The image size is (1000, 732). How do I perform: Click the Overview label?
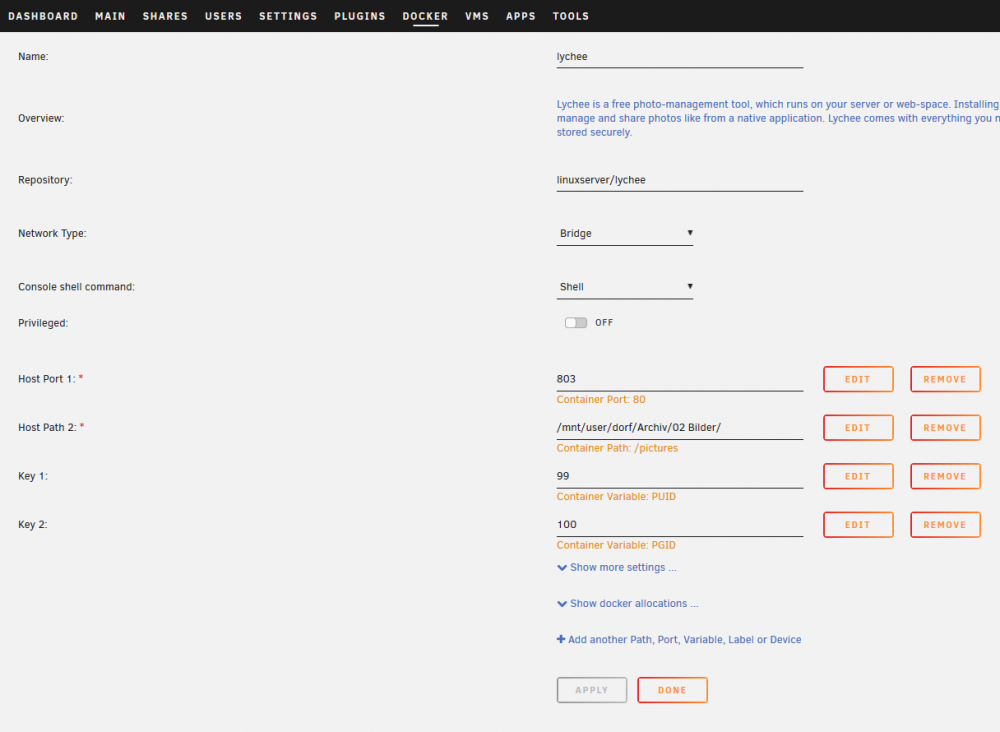coord(41,119)
